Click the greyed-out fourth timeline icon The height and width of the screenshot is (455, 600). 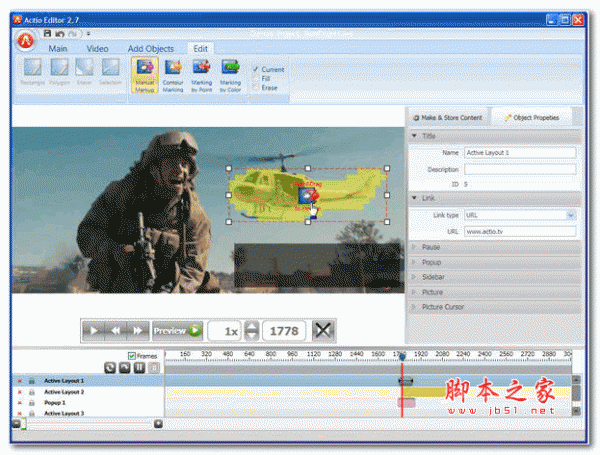click(x=154, y=368)
